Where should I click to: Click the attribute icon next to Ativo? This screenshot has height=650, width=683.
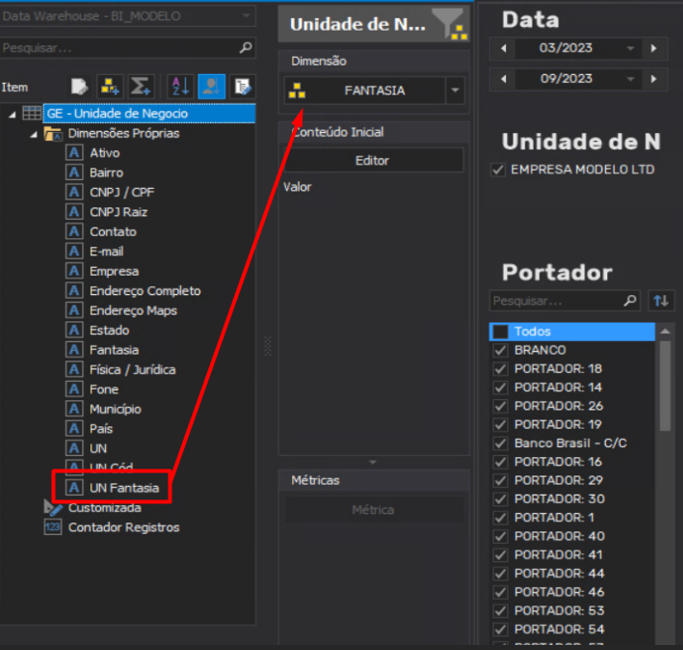coord(74,153)
